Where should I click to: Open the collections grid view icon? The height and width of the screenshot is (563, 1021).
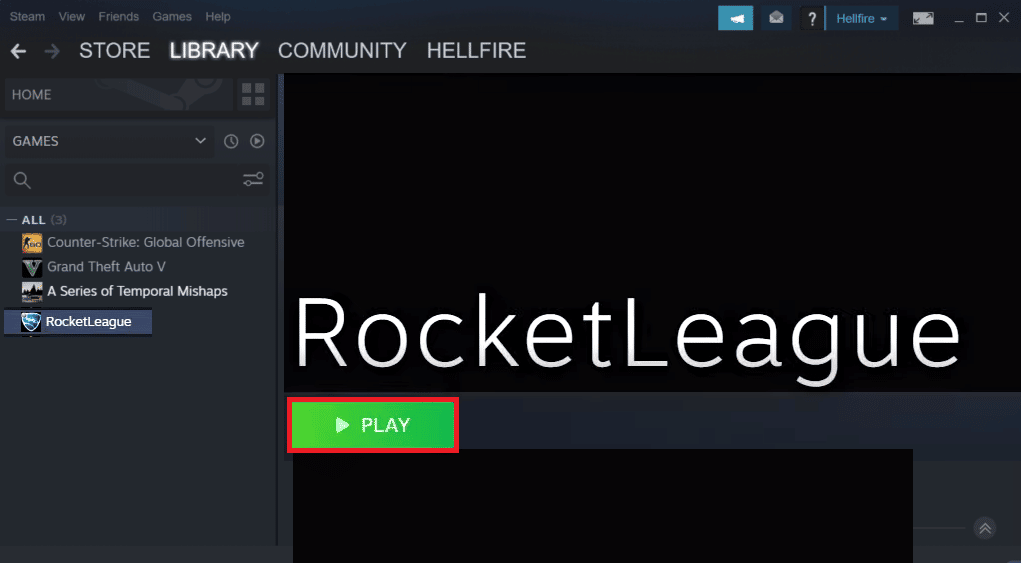click(253, 94)
